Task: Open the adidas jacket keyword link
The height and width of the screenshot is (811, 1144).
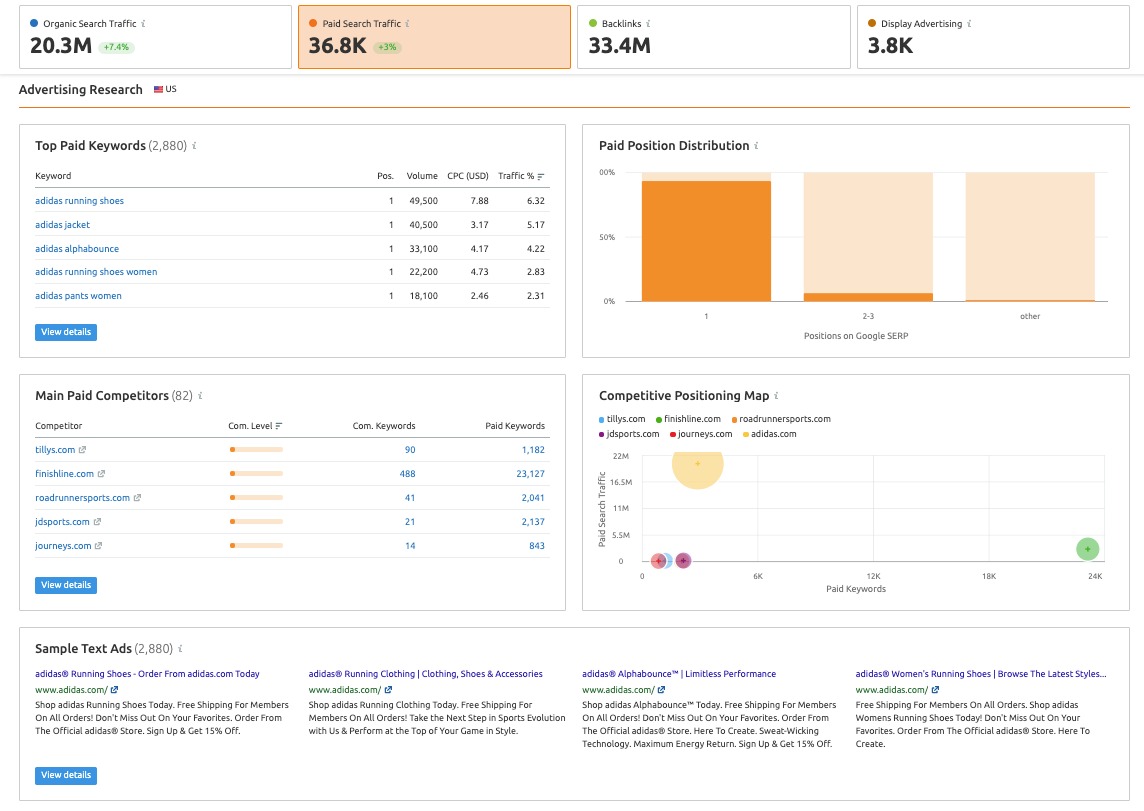Action: point(62,224)
